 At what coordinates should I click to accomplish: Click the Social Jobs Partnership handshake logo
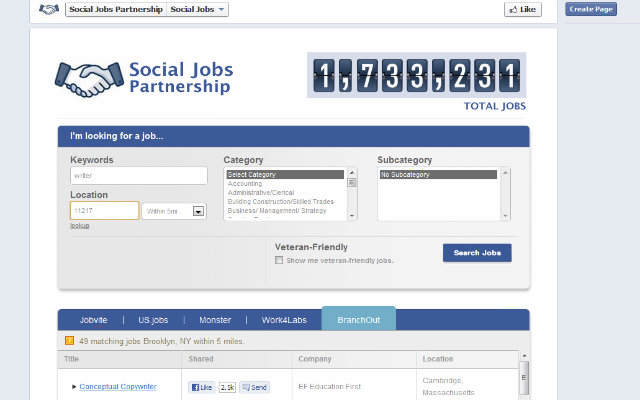[89, 79]
